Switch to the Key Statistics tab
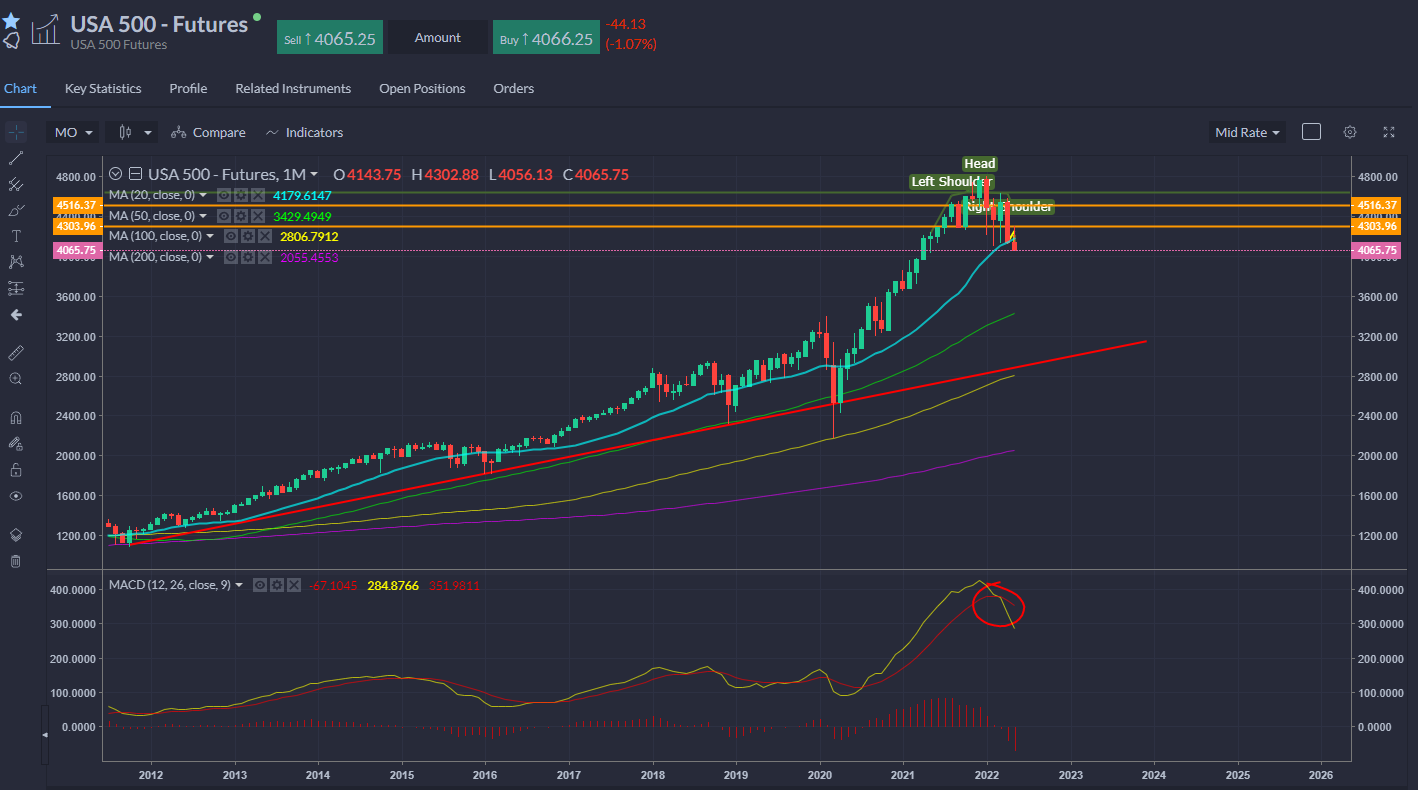 tap(103, 88)
